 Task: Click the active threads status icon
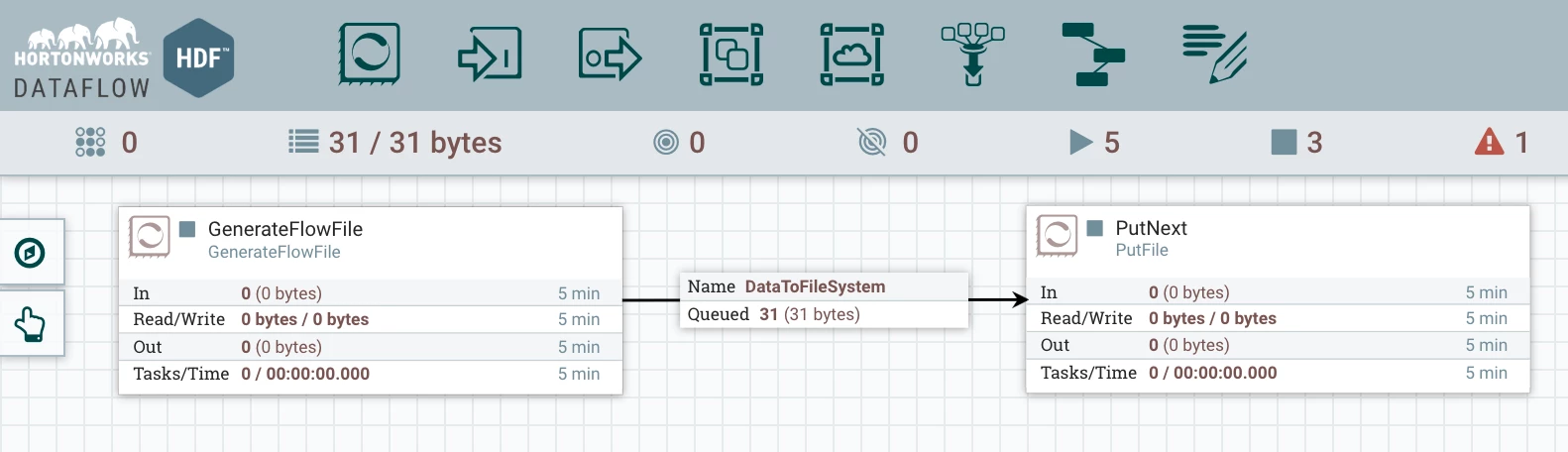pos(90,142)
